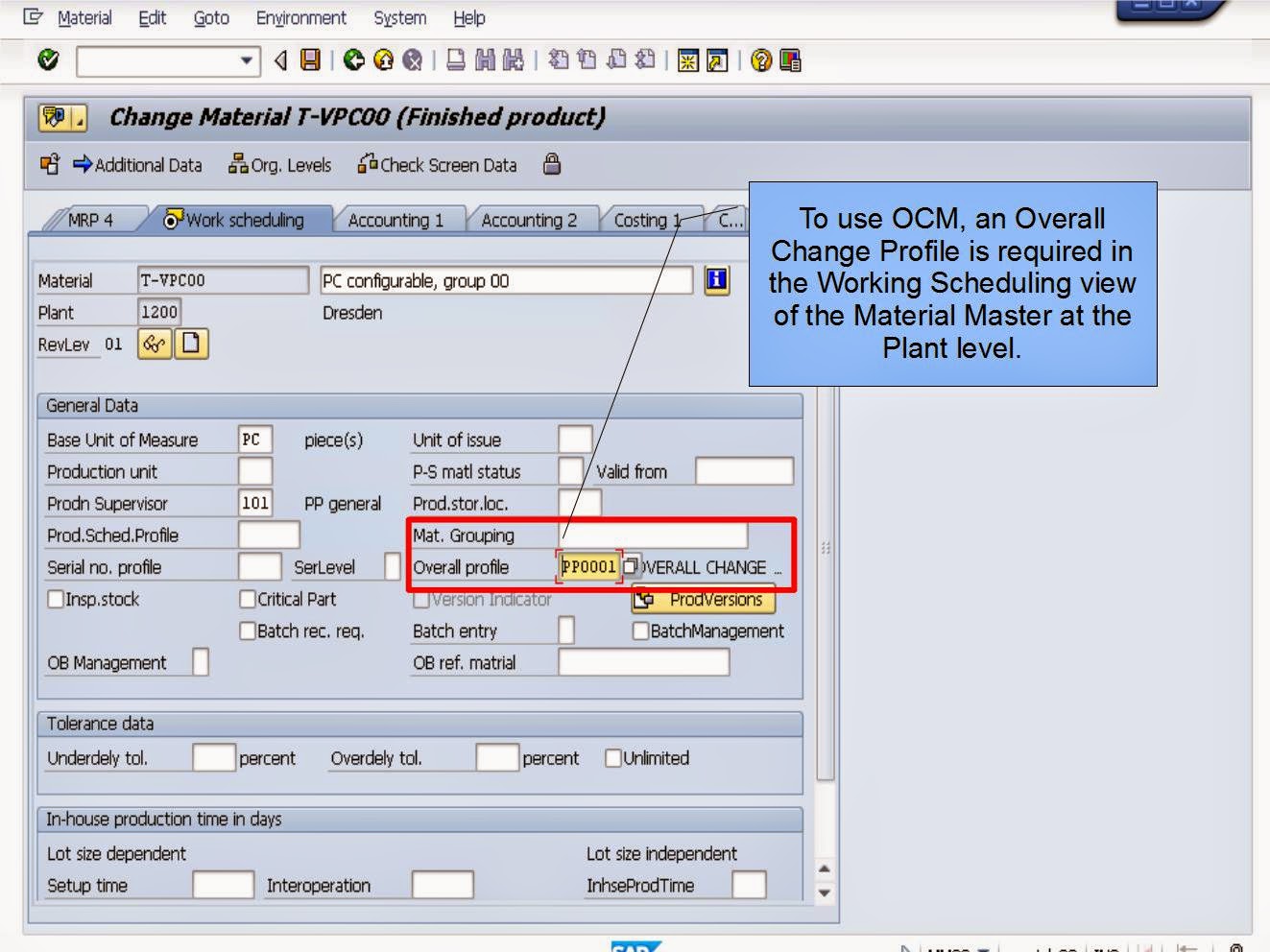Open the search help for Overall profile
Screen dimensions: 1270x952
pyautogui.click(x=631, y=567)
